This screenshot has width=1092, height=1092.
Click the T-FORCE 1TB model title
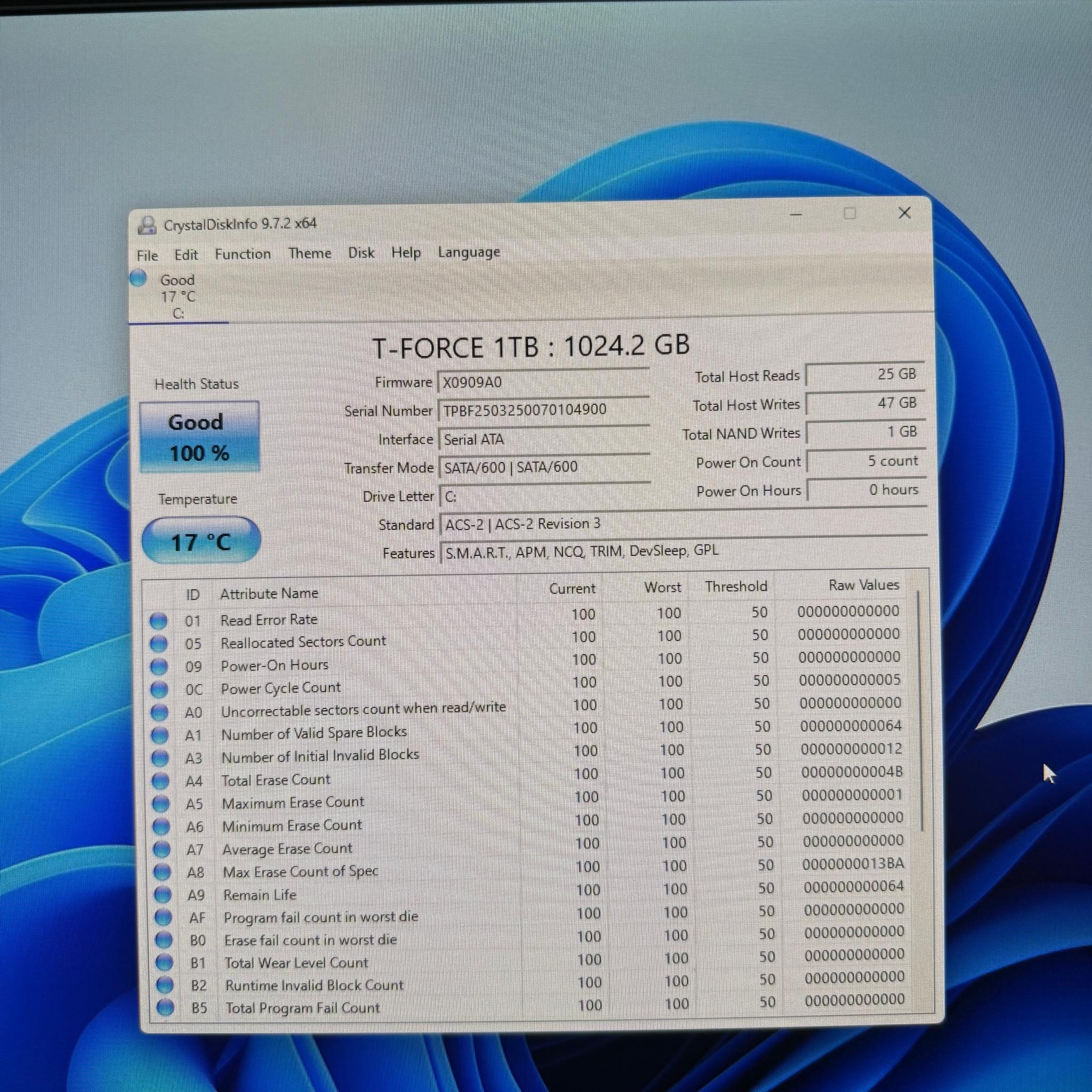pos(531,346)
